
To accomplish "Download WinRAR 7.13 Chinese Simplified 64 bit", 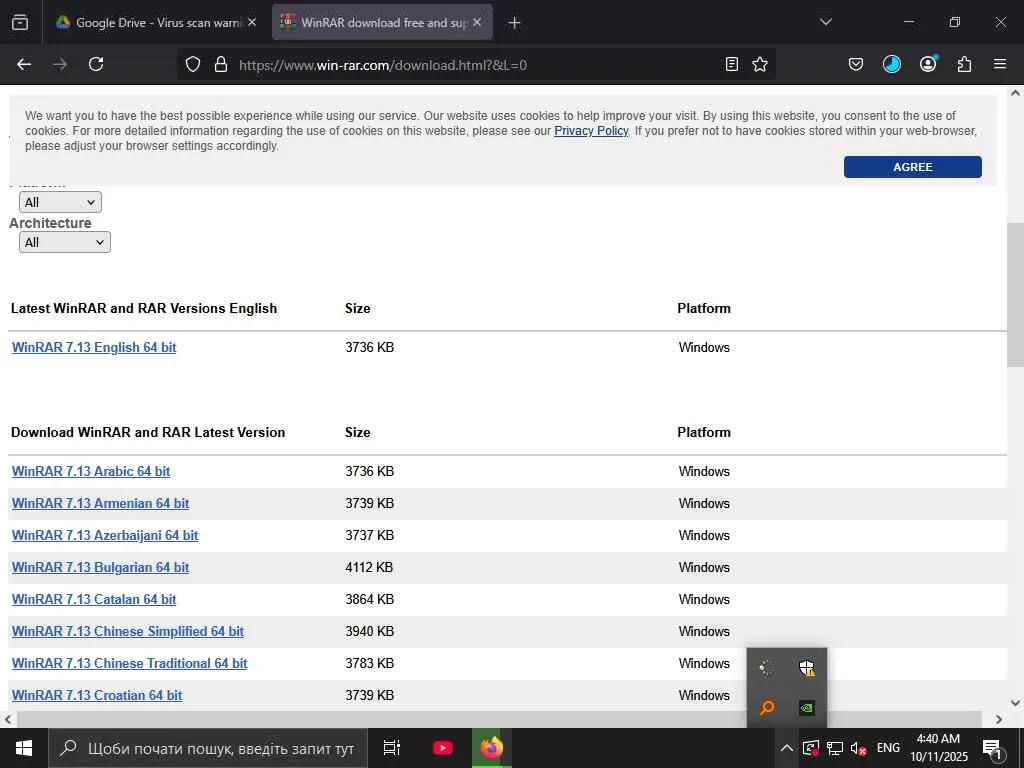I will click(x=128, y=632).
